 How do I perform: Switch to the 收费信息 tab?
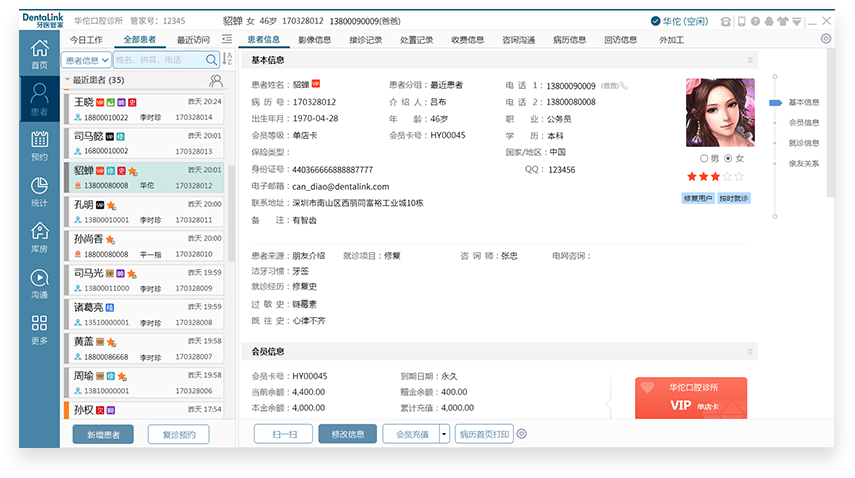[467, 40]
